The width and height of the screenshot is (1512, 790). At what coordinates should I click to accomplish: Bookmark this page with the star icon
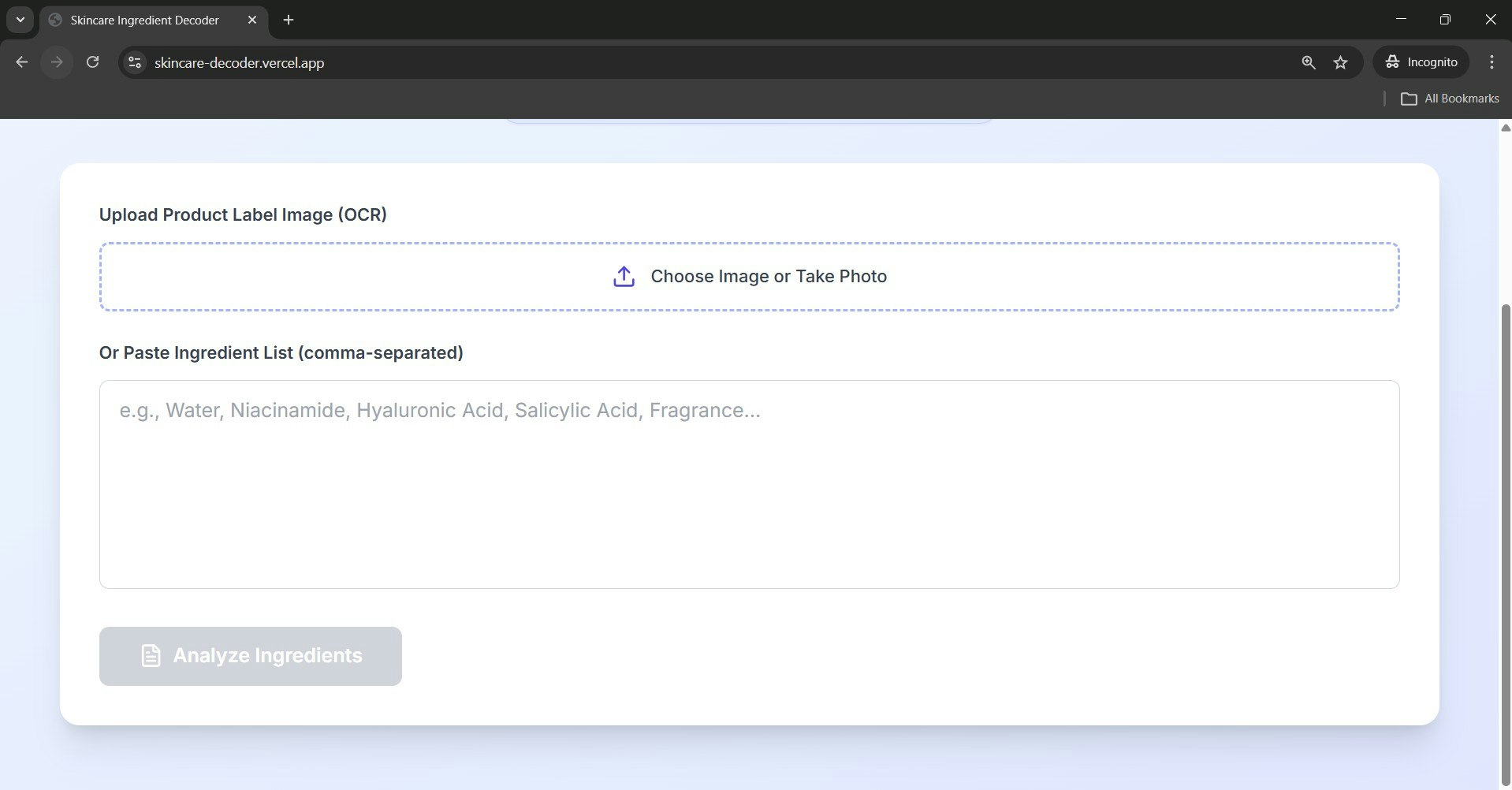coord(1340,62)
